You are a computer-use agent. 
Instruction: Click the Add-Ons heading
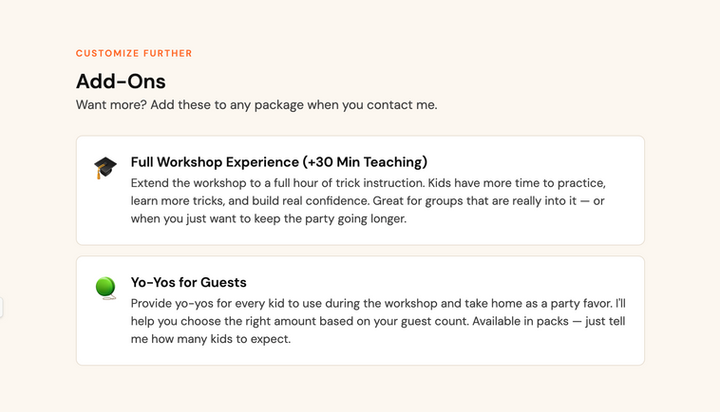[121, 81]
